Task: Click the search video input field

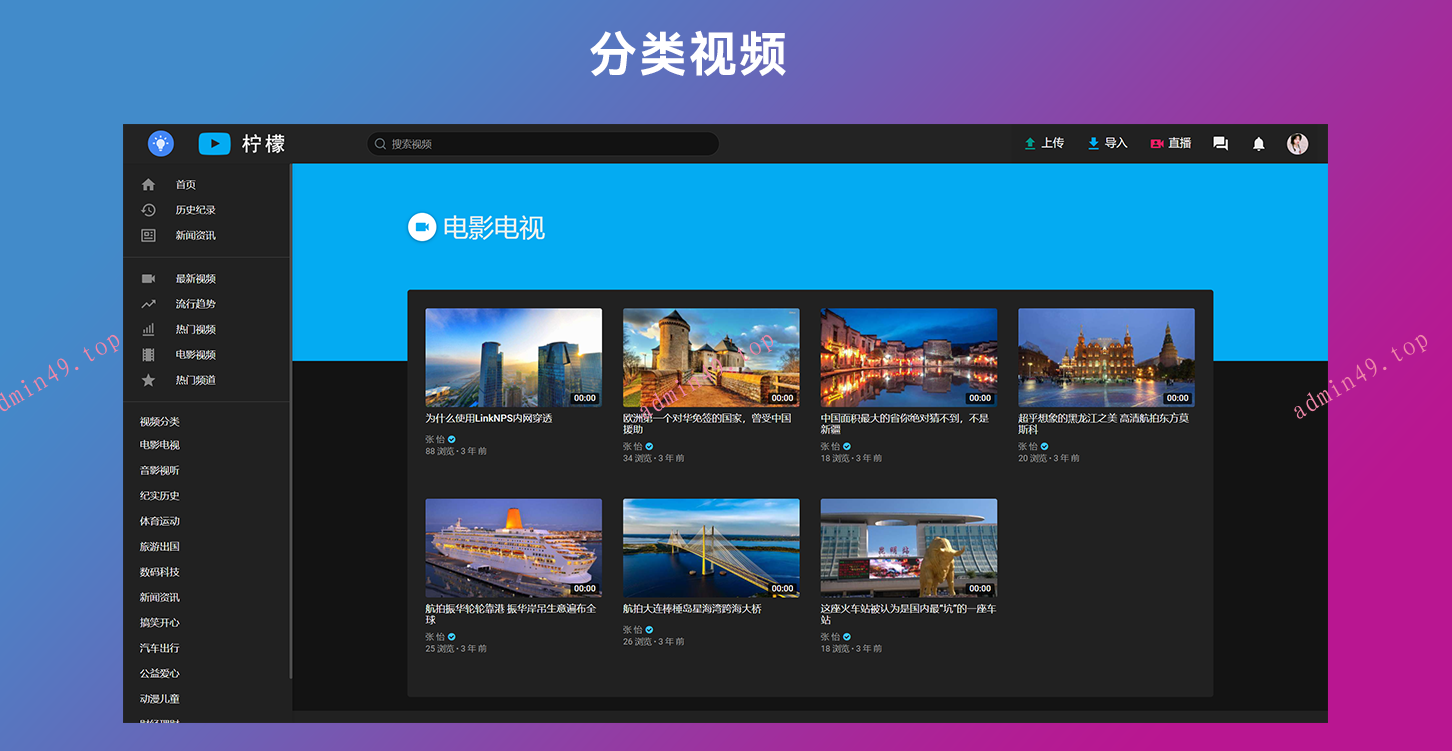Action: tap(545, 144)
